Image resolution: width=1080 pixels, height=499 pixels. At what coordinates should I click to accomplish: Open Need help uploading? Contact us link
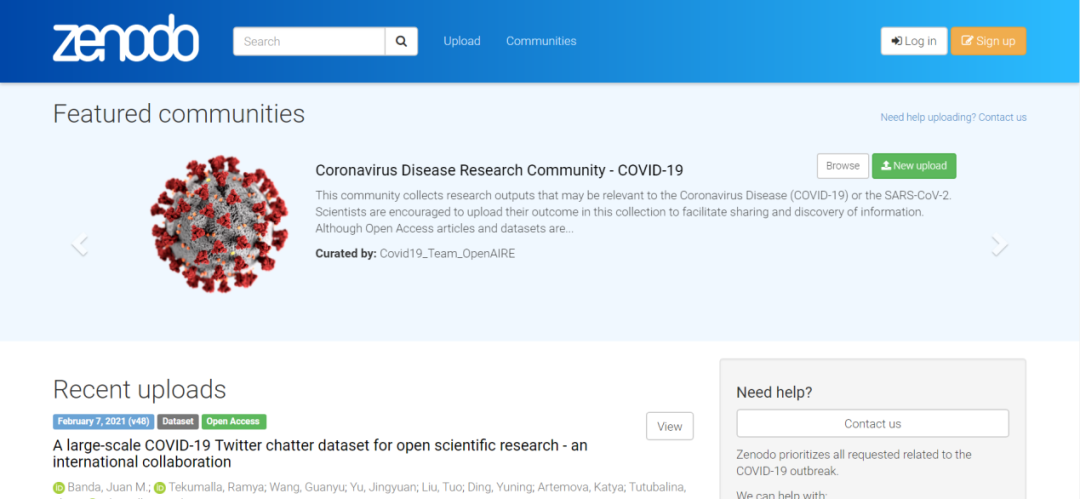(953, 117)
